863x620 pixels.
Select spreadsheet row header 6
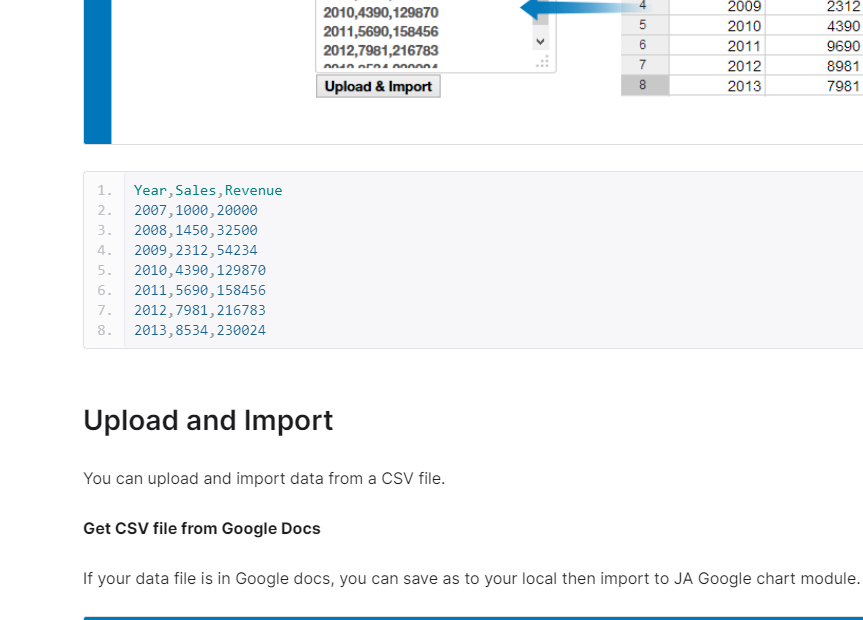point(644,46)
